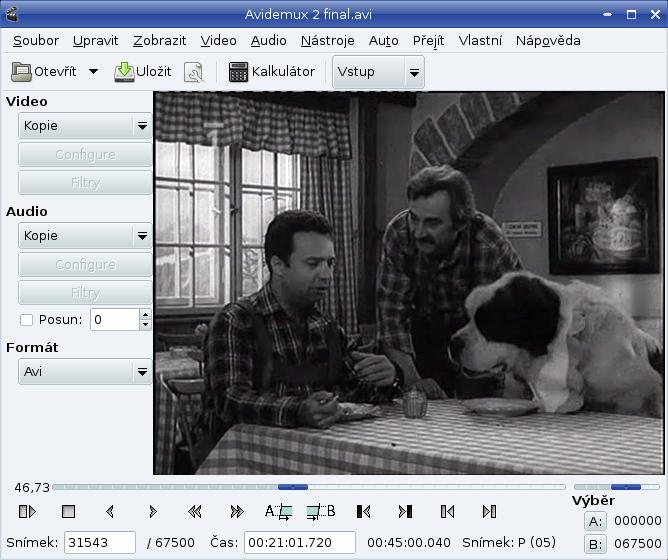Open the Audio menu
The height and width of the screenshot is (560, 668).
pos(268,40)
